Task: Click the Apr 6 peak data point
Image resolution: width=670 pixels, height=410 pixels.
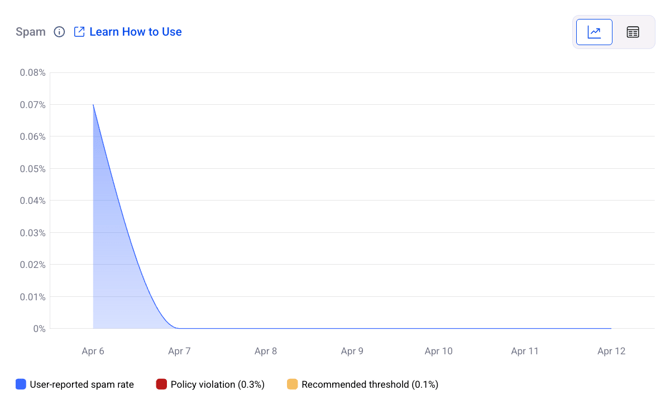Action: tap(93, 104)
